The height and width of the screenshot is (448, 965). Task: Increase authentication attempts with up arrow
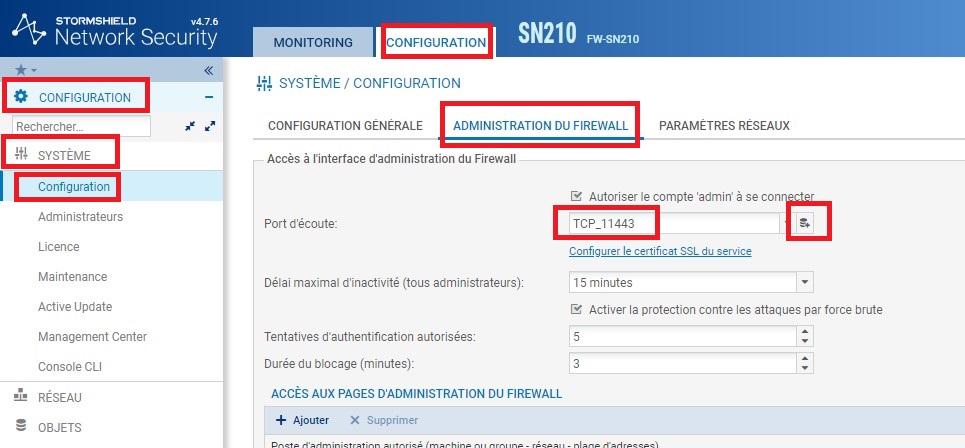click(805, 332)
